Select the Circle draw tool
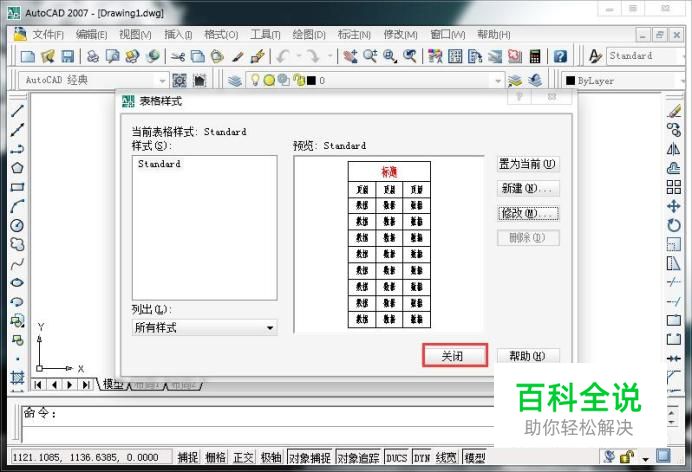Viewport: 692px width, 472px height. click(17, 225)
